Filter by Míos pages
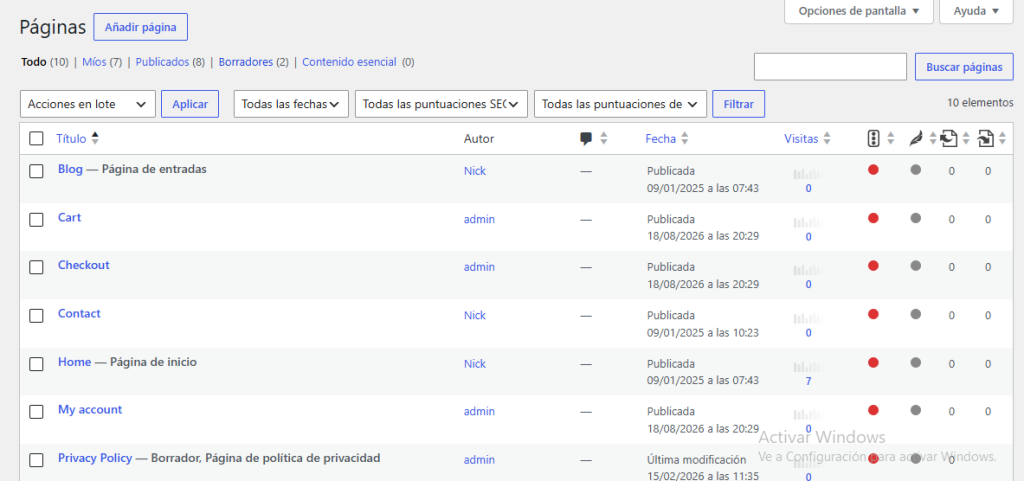This screenshot has width=1024, height=481. pyautogui.click(x=94, y=62)
